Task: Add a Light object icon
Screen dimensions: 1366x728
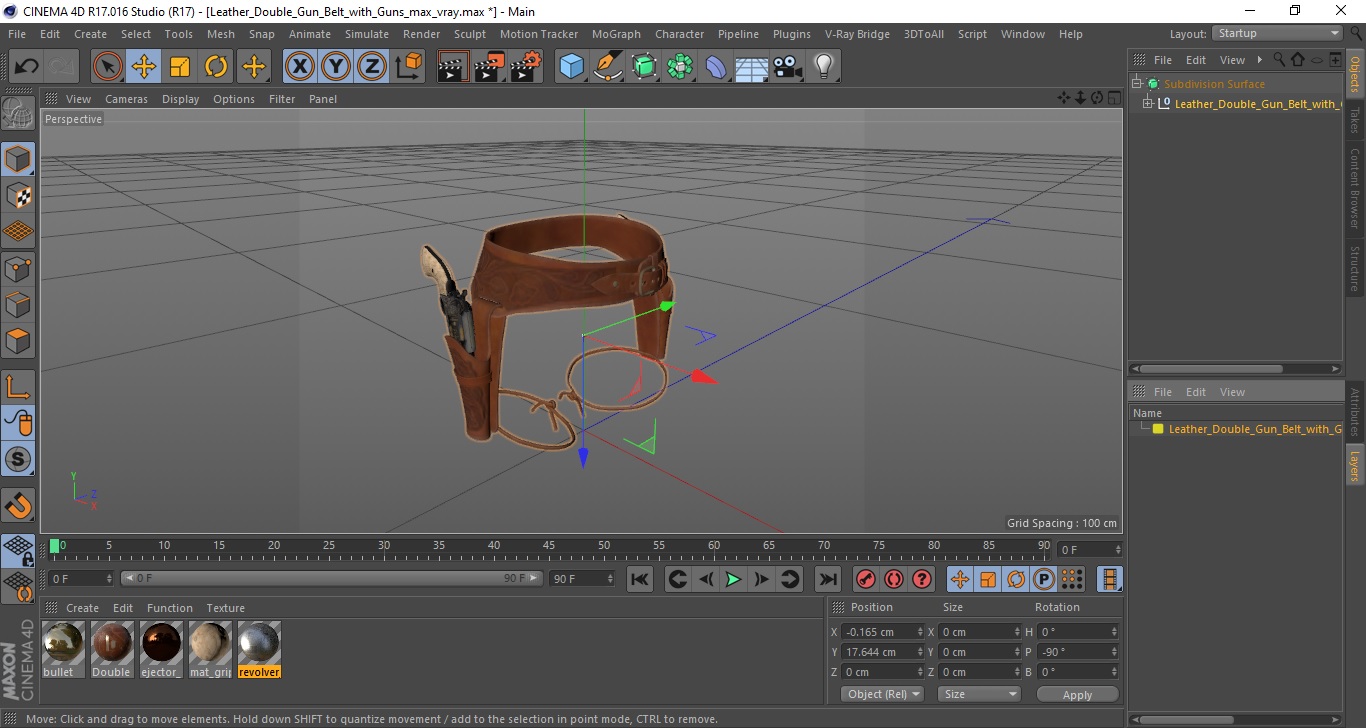Action: (824, 67)
